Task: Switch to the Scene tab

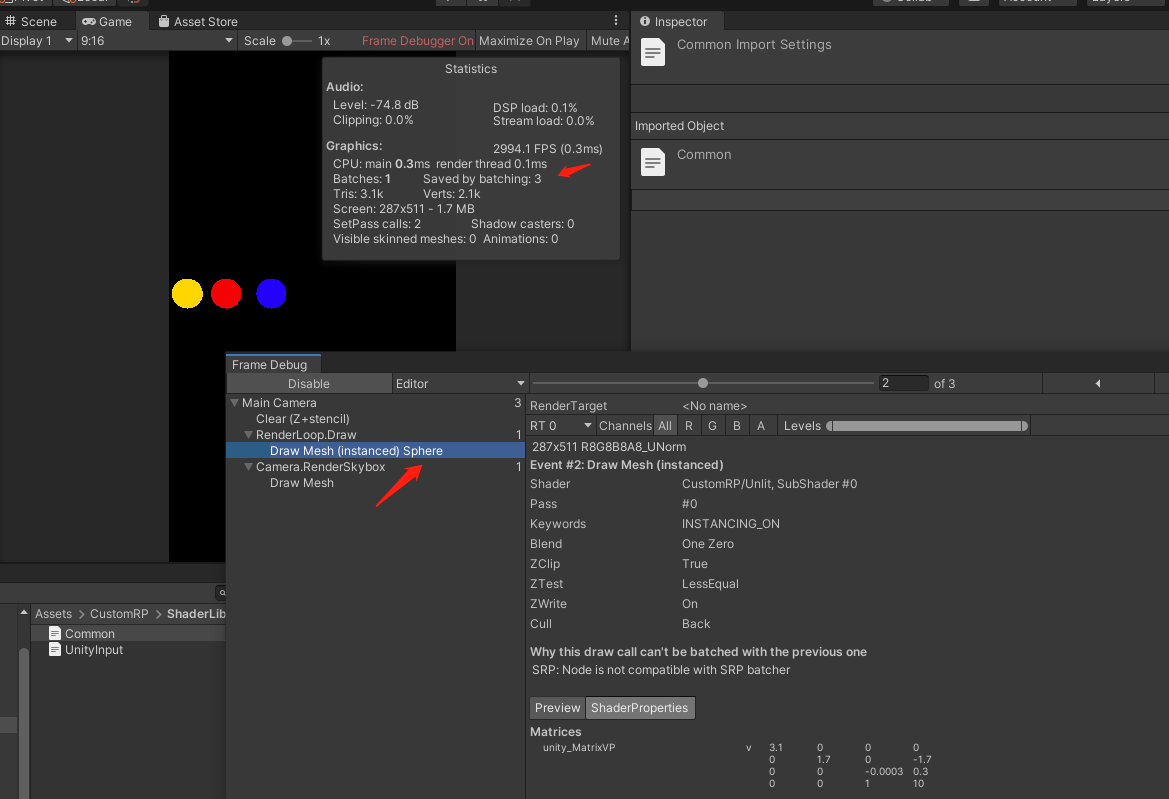Action: click(x=31, y=21)
